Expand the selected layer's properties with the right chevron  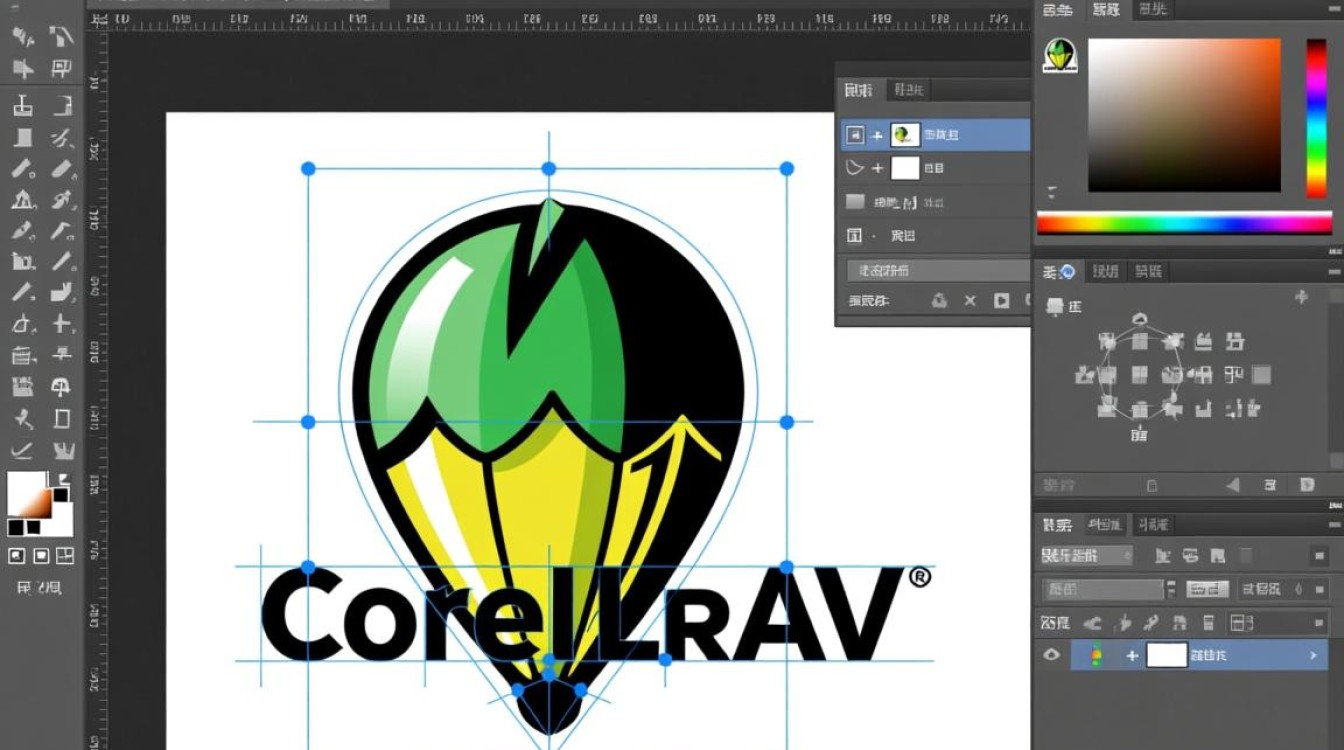[x=1313, y=655]
